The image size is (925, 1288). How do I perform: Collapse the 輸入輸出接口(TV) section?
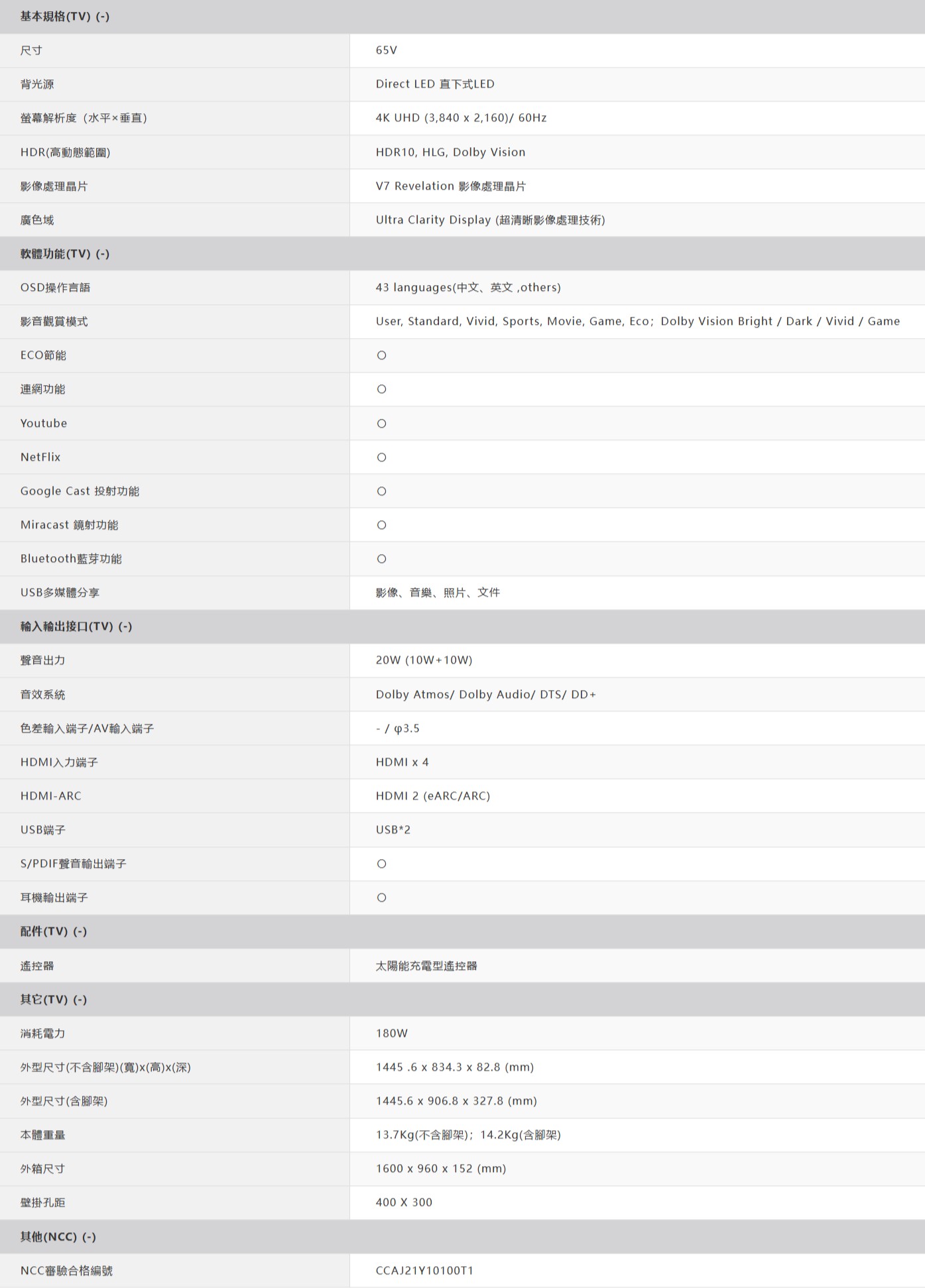[x=76, y=626]
